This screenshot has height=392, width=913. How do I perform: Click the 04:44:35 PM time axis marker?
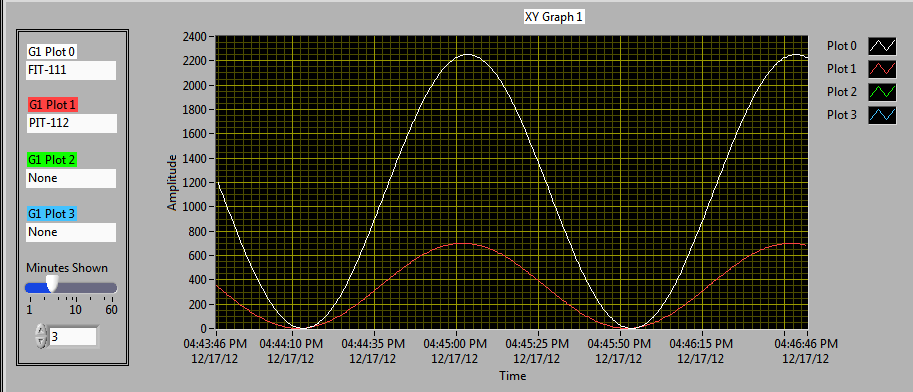[373, 351]
